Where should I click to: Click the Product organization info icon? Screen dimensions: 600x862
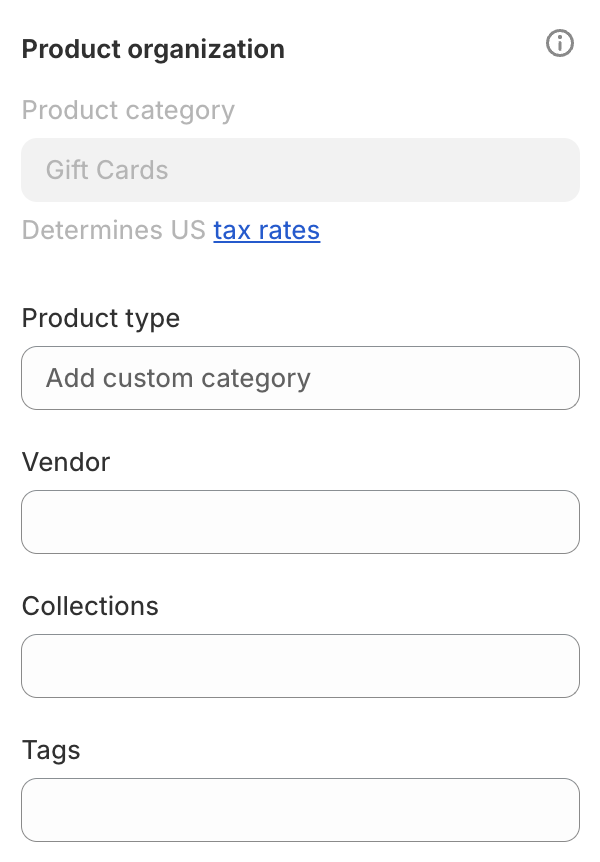click(560, 44)
